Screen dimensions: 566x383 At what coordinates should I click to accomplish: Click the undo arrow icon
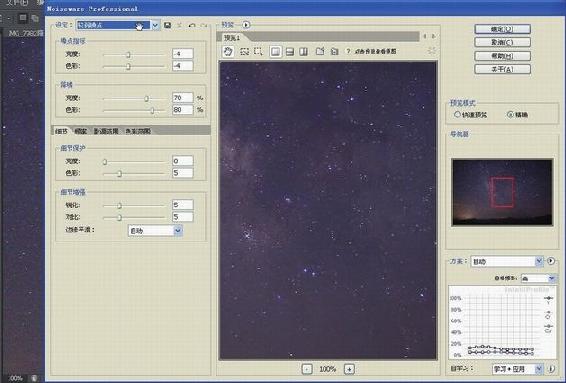click(x=192, y=25)
